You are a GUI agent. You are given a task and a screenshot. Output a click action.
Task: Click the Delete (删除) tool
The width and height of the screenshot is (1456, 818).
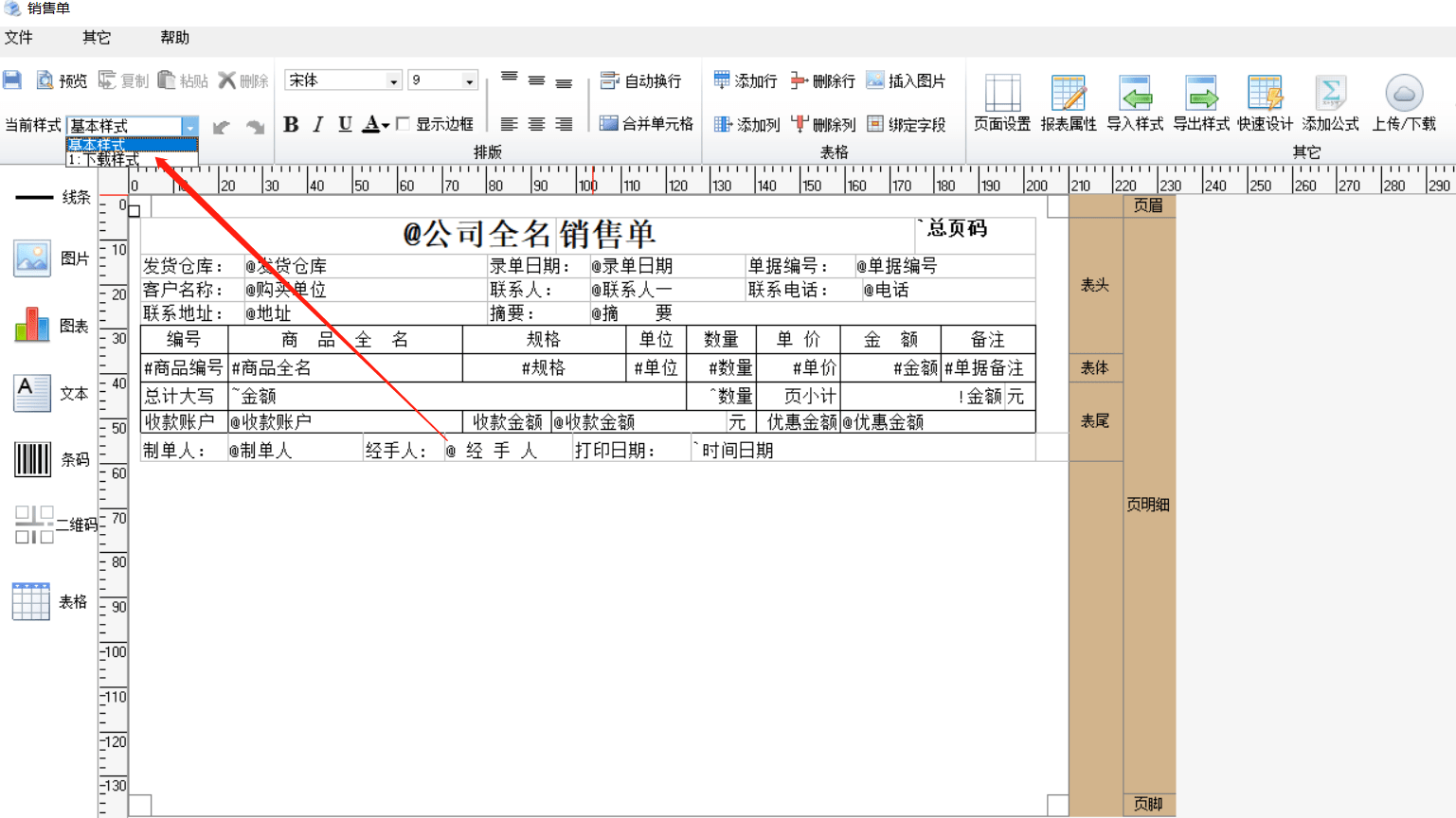[x=243, y=81]
